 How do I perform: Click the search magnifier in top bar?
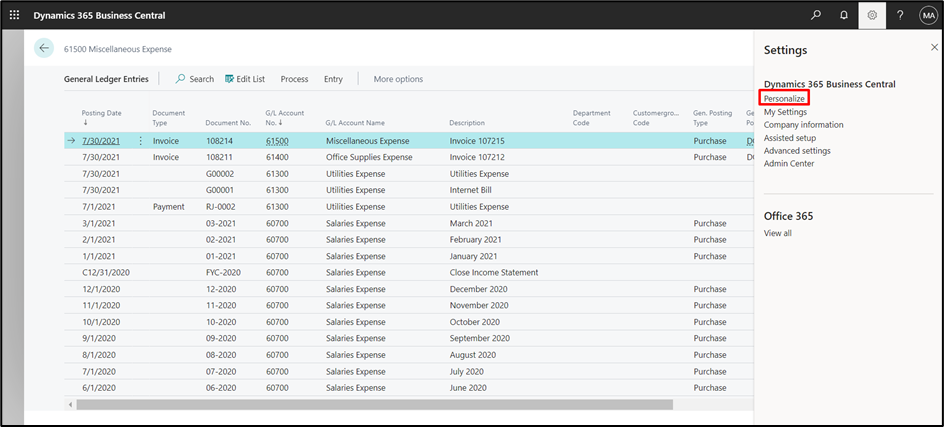tap(815, 15)
